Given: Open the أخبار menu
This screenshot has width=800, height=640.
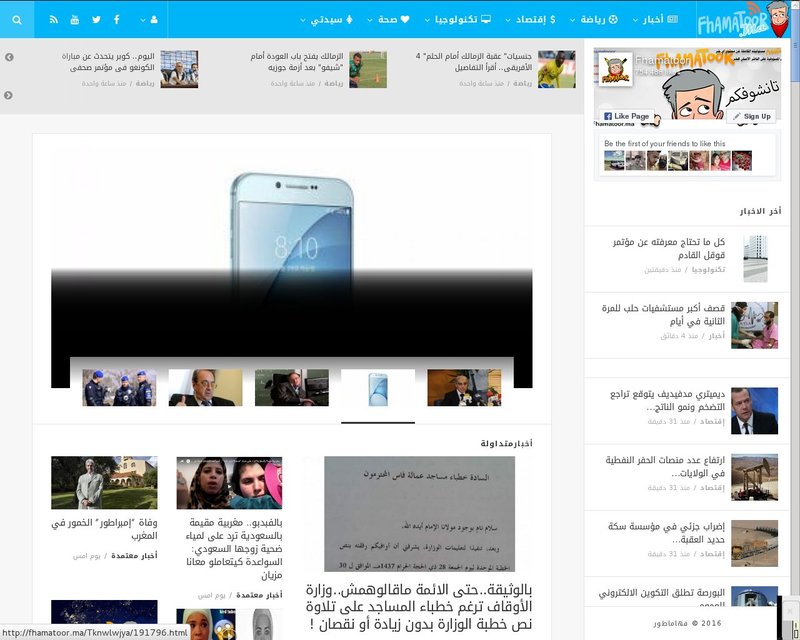Looking at the screenshot, I should pyautogui.click(x=660, y=19).
